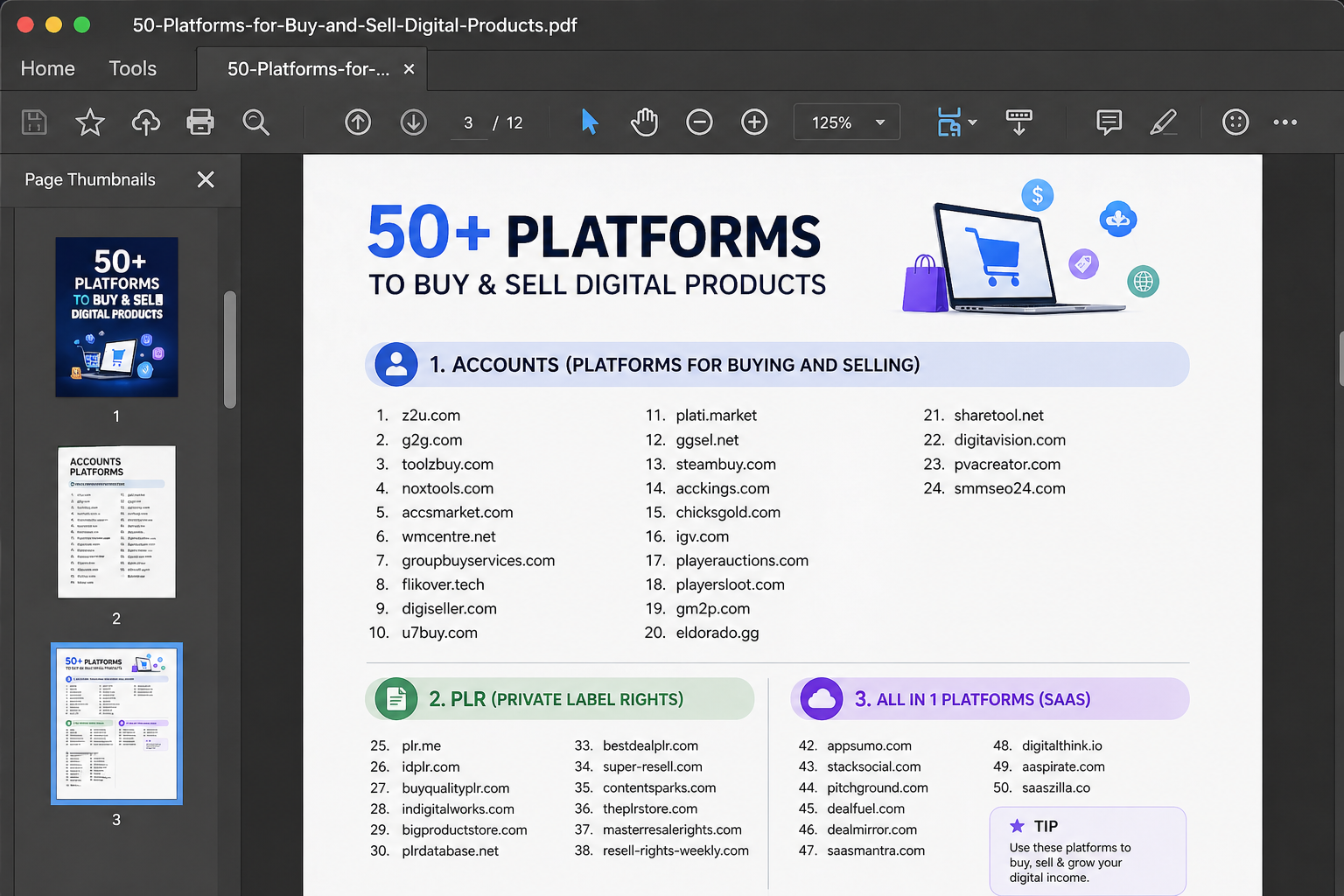1344x896 pixels.
Task: Click the TIP box star icon
Action: (x=1017, y=826)
